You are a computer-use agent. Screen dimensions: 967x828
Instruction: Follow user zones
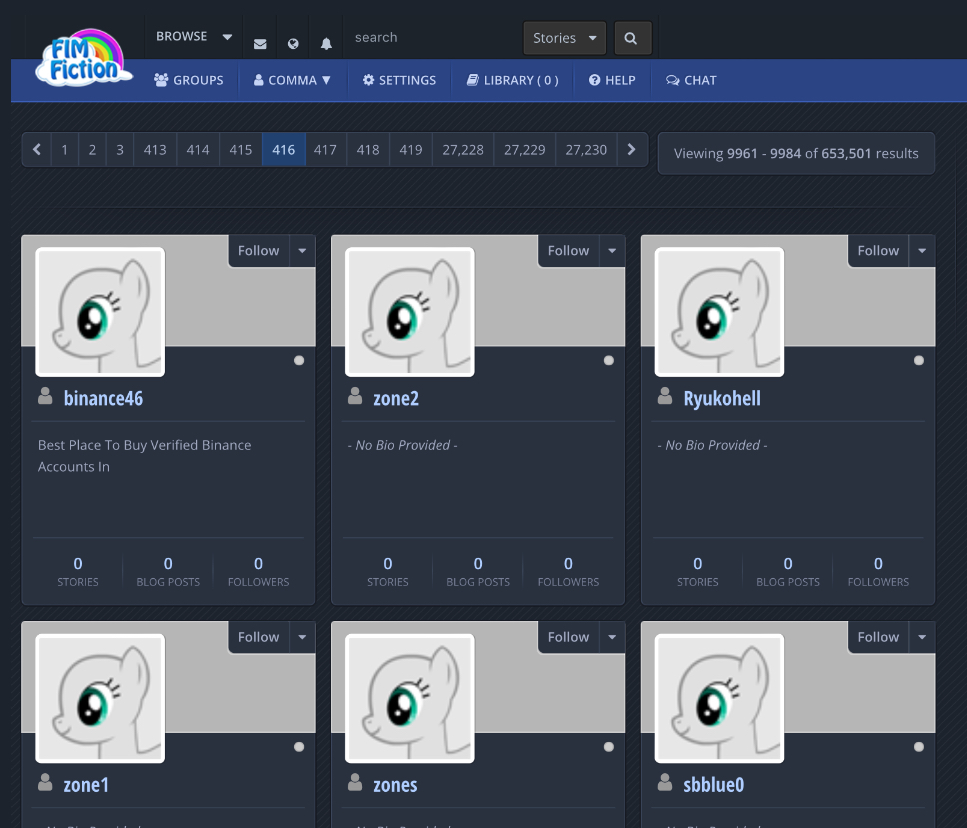click(569, 637)
